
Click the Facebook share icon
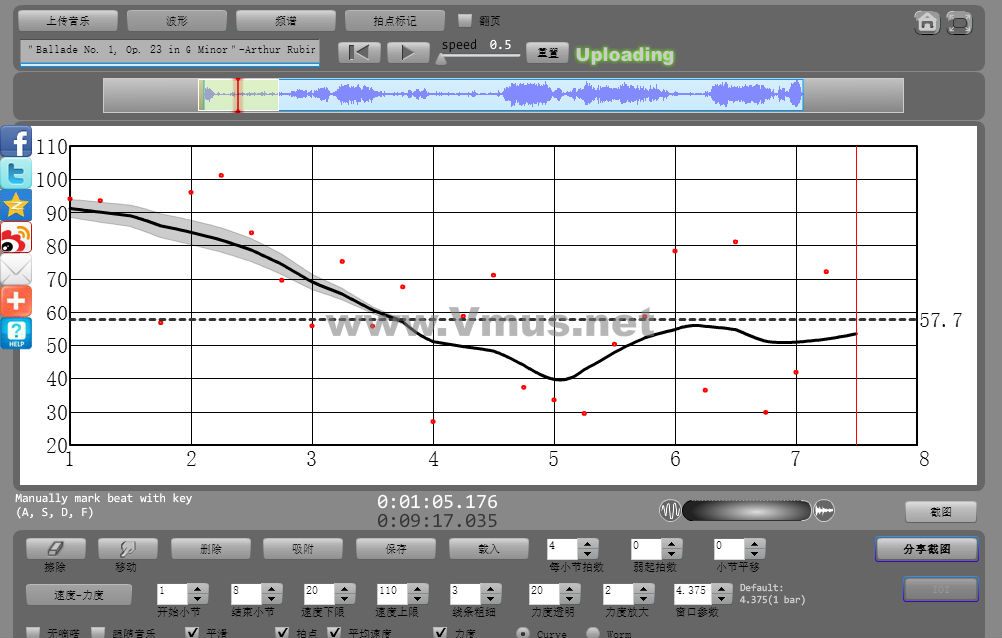[x=16, y=142]
